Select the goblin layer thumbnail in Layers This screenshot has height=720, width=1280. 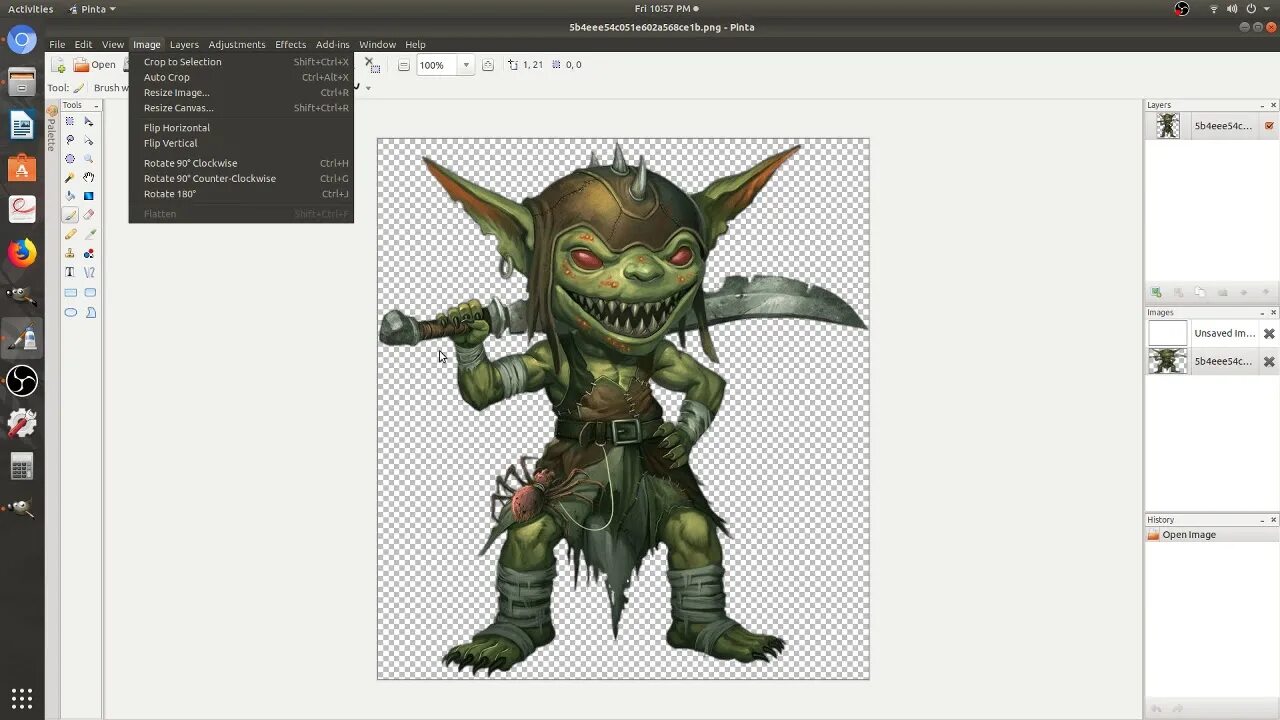1168,126
